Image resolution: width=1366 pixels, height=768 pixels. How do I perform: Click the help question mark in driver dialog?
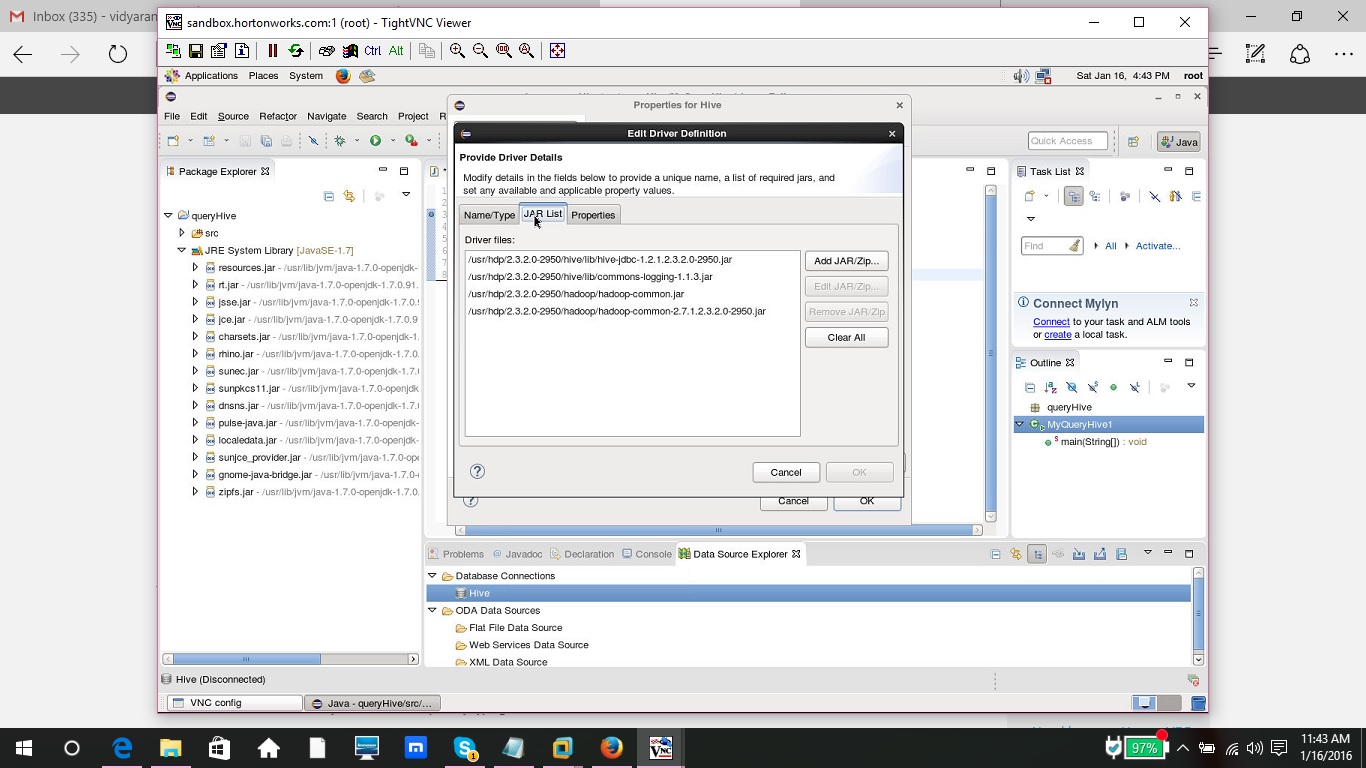477,470
